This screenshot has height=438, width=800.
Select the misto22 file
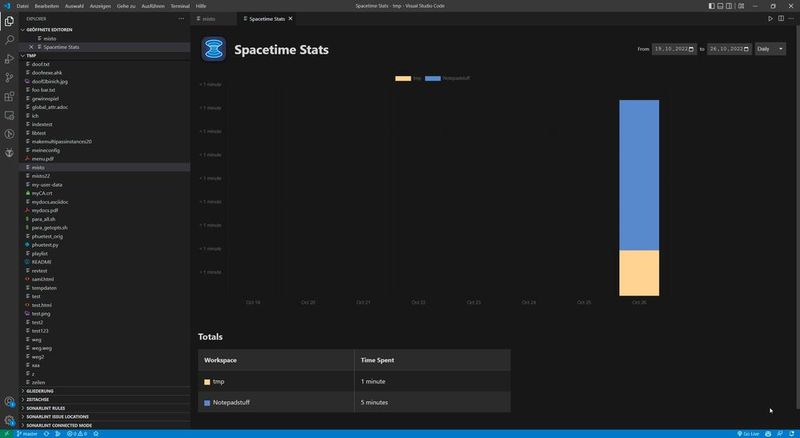(105, 176)
